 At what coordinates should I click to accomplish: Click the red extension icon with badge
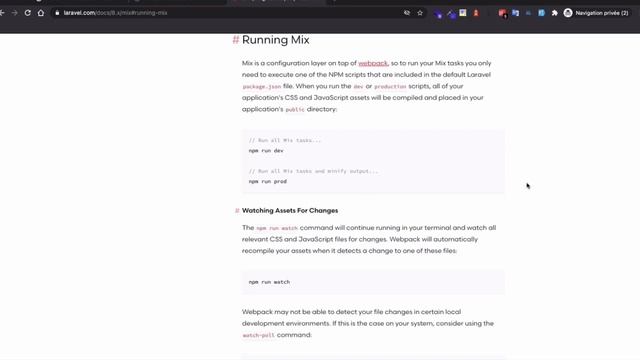click(502, 13)
